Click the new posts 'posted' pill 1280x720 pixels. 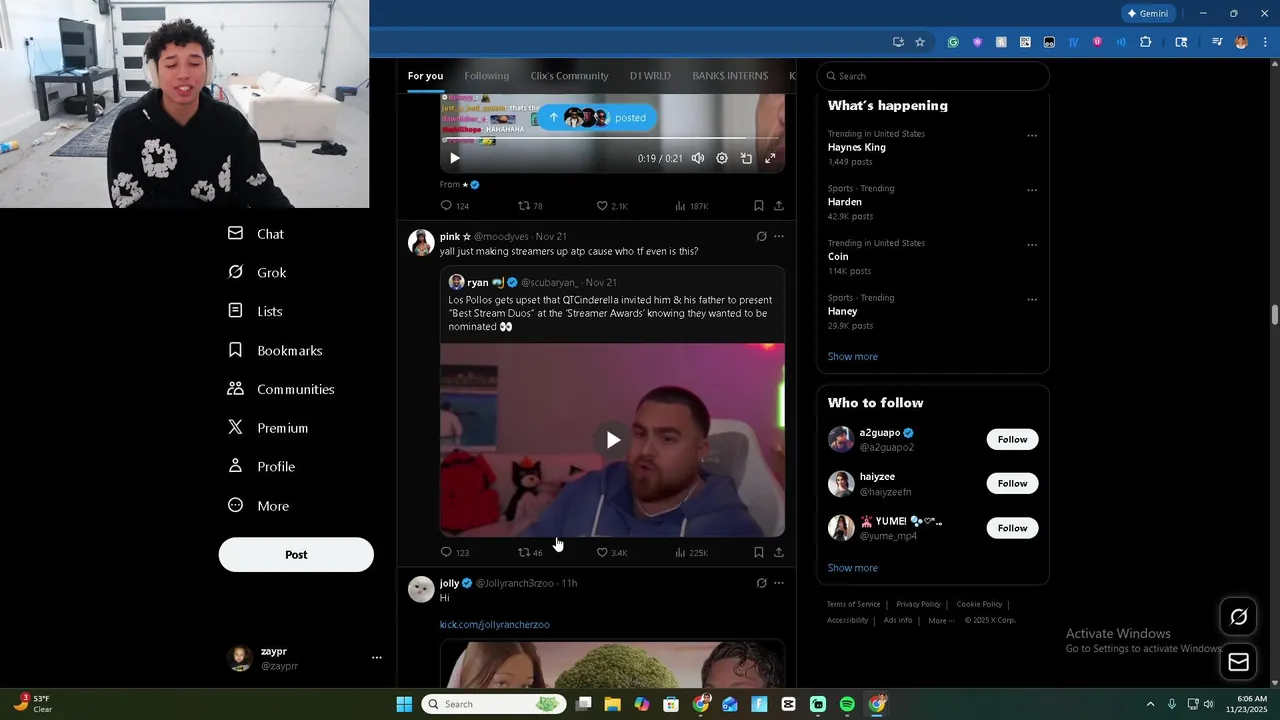point(597,118)
